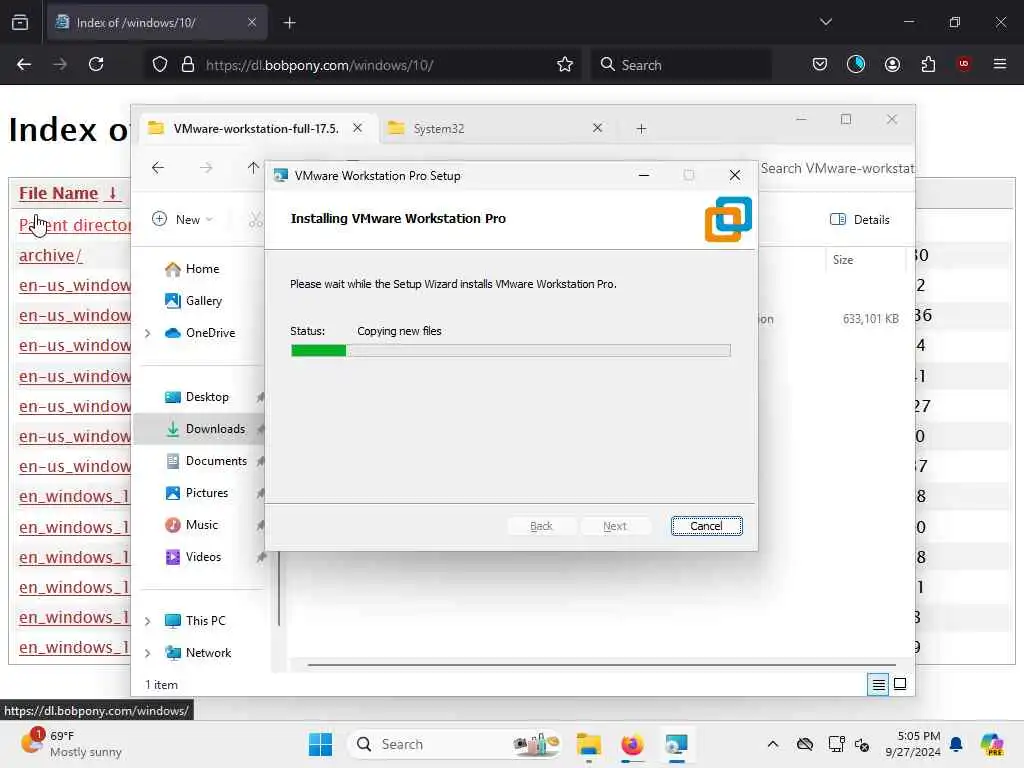Minimize the VMware Workstation Pro Setup dialog
Screen dimensions: 1024x768
644,176
